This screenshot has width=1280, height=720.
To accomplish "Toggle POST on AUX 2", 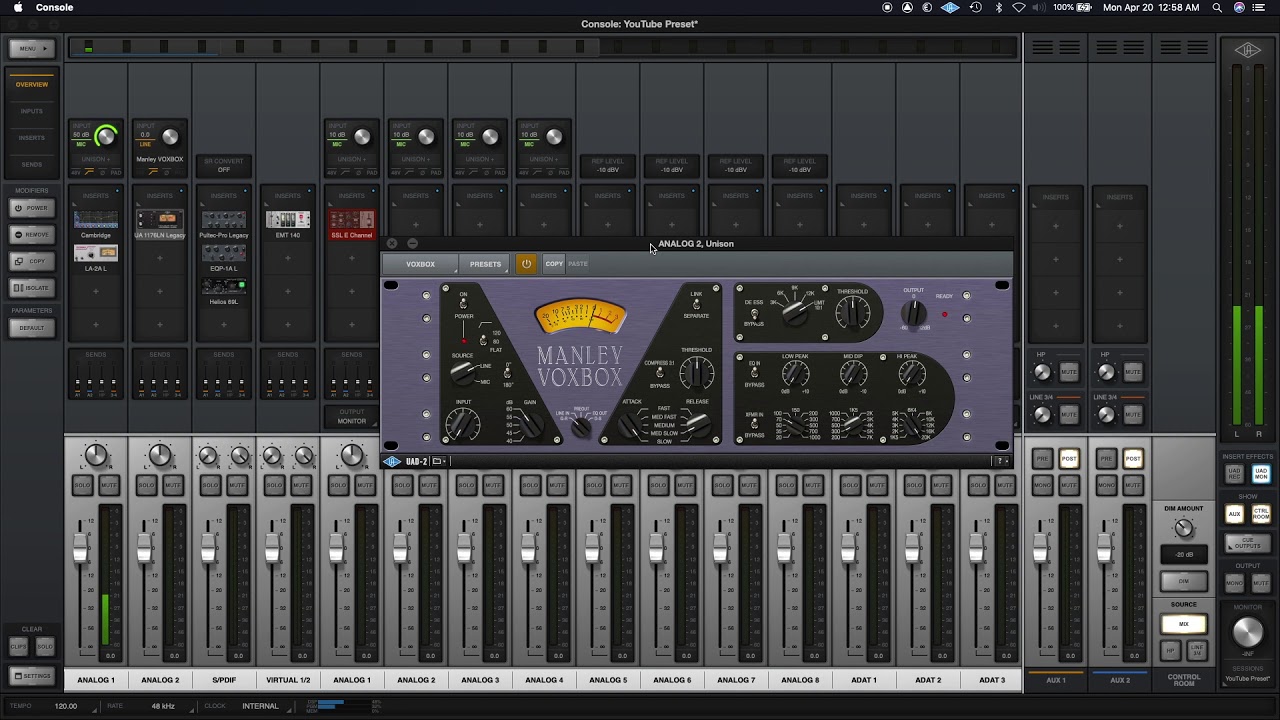I will point(1133,458).
